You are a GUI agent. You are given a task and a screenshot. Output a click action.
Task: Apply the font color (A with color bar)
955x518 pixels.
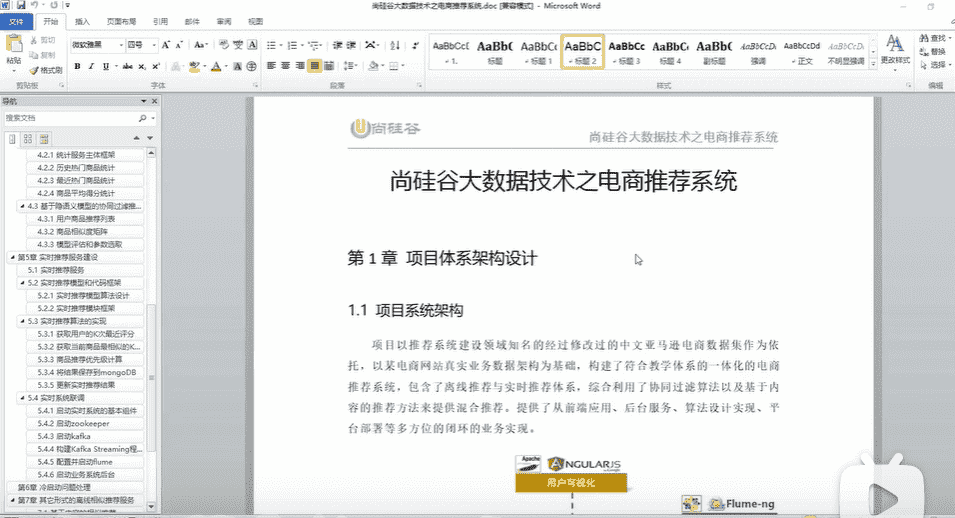(x=216, y=66)
